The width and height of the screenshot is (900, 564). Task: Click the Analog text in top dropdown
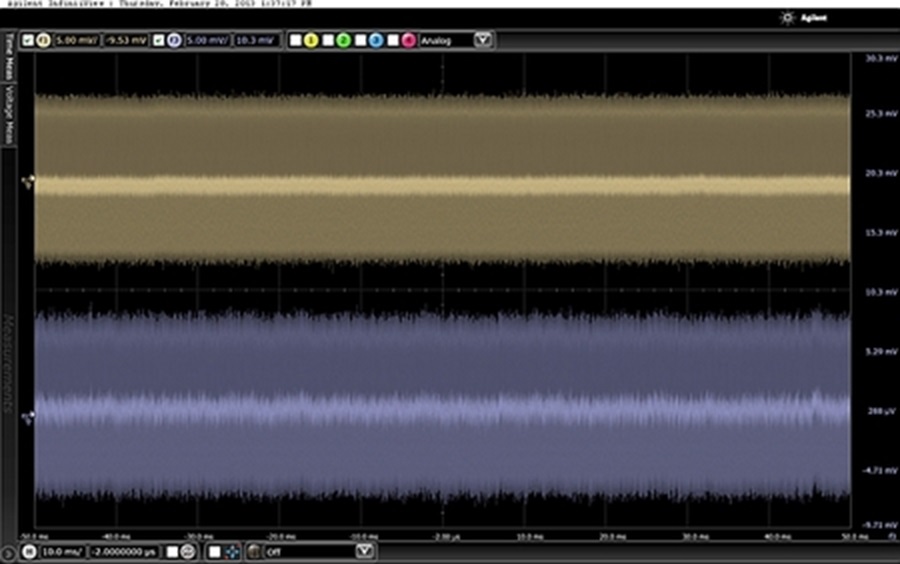coord(436,41)
